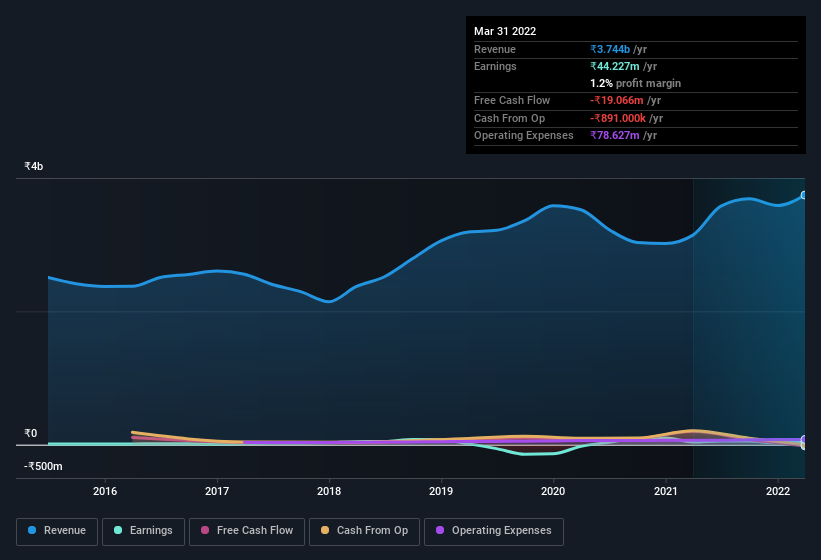This screenshot has width=821, height=560.
Task: Toggle the Cash From Op legend button
Action: [364, 531]
